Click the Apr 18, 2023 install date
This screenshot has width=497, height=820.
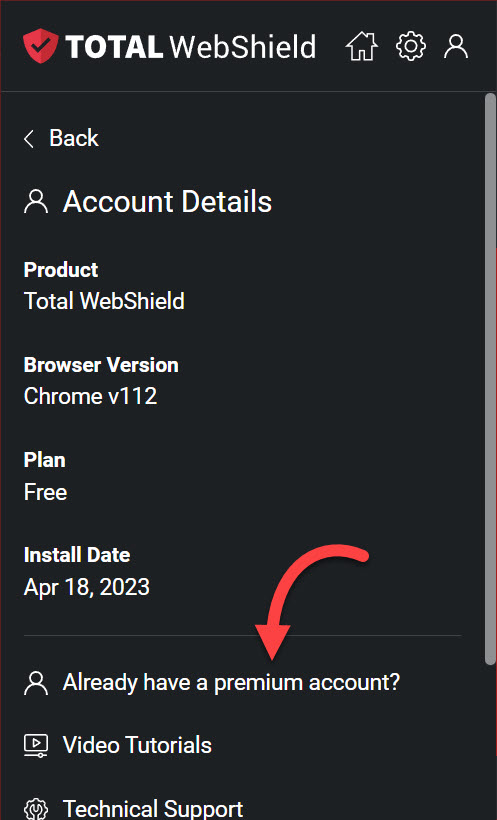pyautogui.click(x=87, y=587)
